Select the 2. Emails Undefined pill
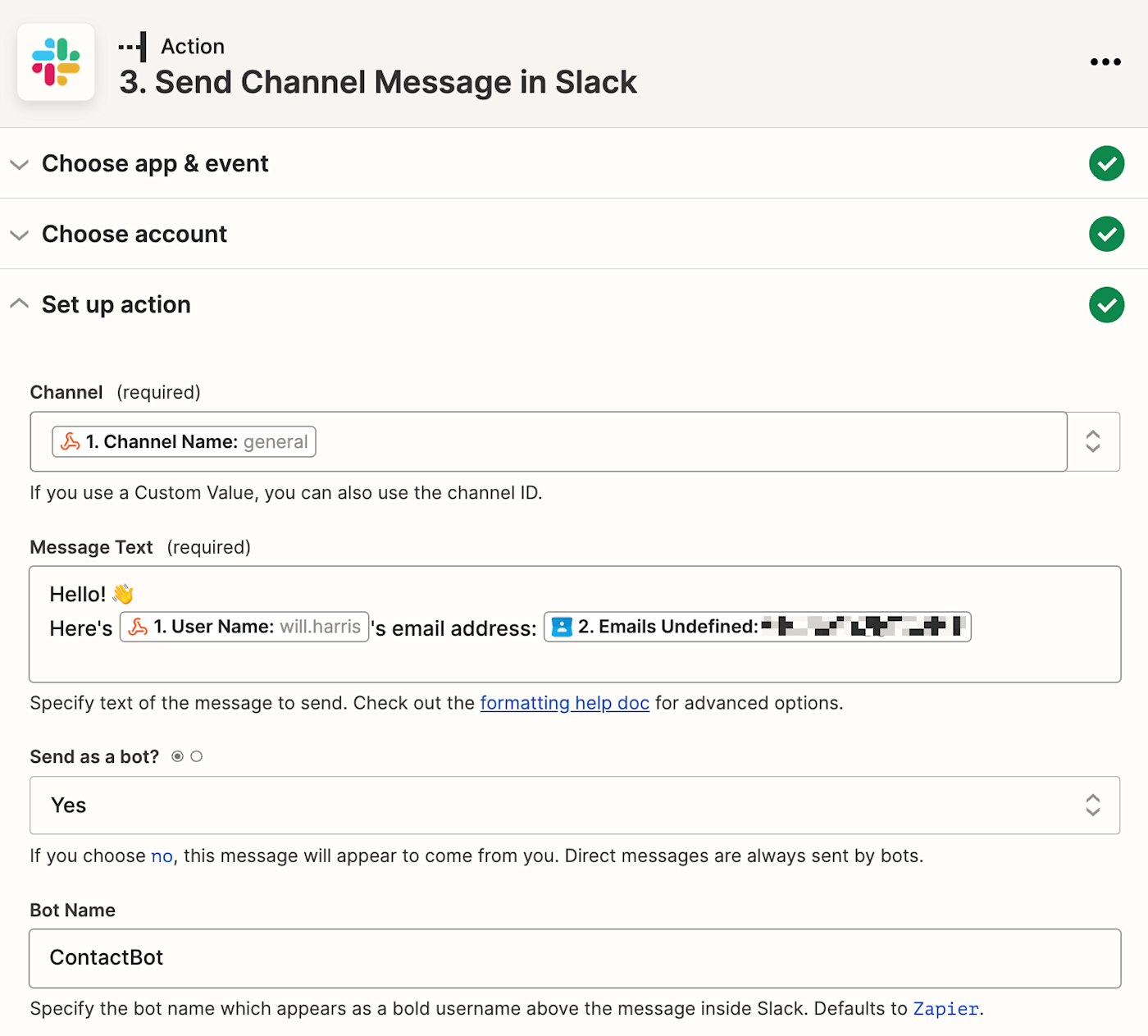 click(757, 627)
